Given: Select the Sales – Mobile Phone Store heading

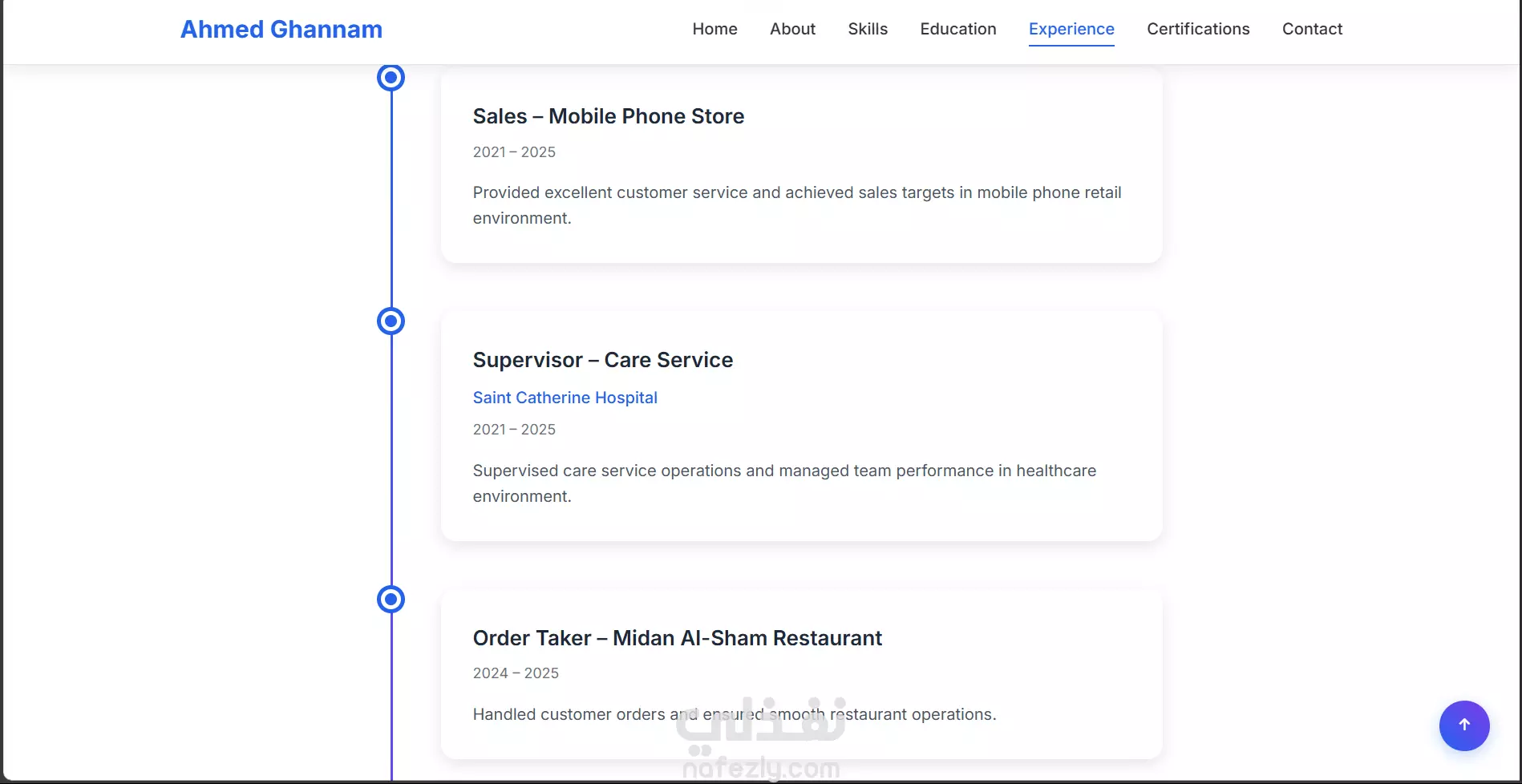Looking at the screenshot, I should click(x=608, y=116).
